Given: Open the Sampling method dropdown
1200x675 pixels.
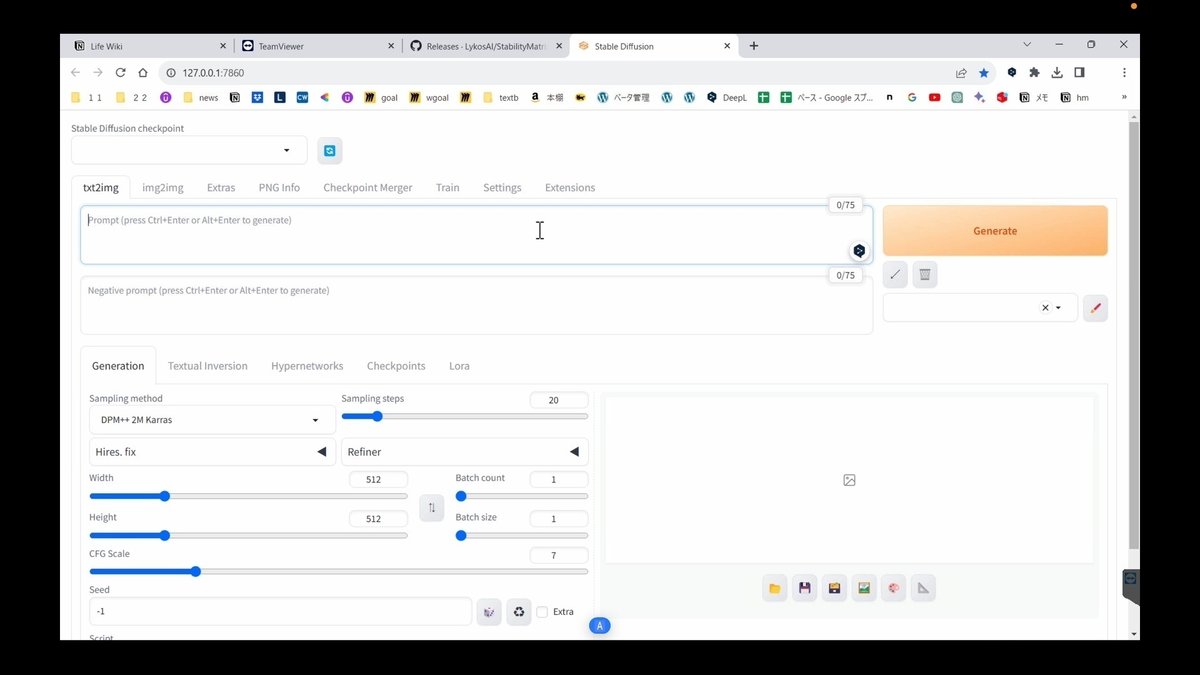Looking at the screenshot, I should pos(212,420).
